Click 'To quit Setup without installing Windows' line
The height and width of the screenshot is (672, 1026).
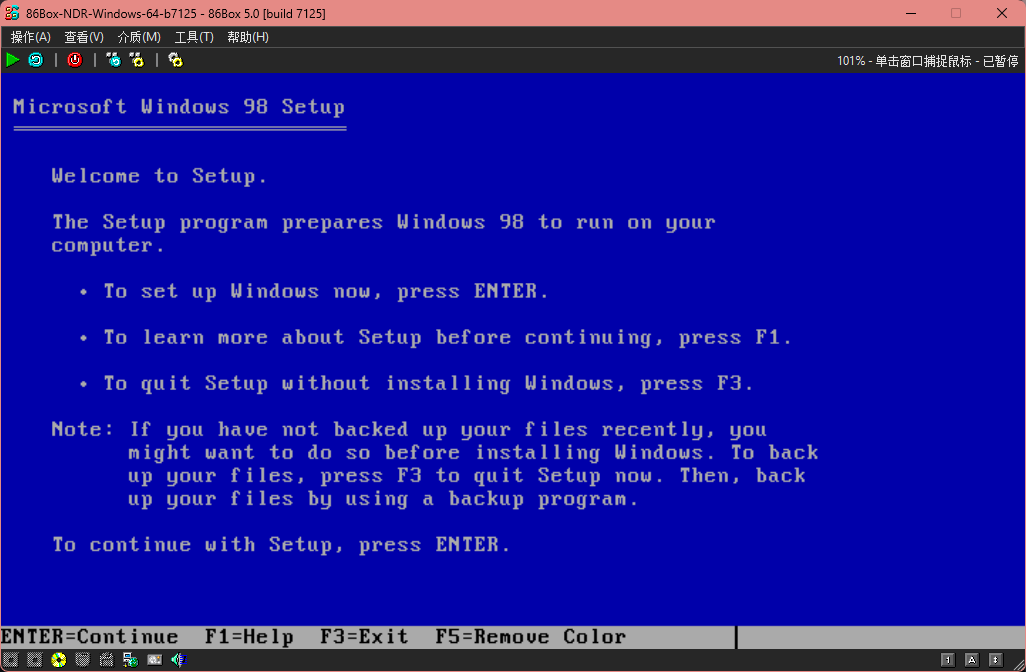pyautogui.click(x=429, y=383)
